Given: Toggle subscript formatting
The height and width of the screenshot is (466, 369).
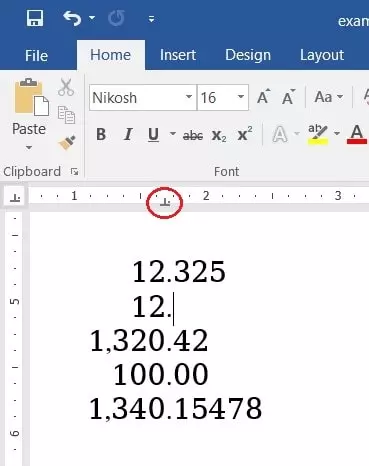Looking at the screenshot, I should (x=219, y=135).
